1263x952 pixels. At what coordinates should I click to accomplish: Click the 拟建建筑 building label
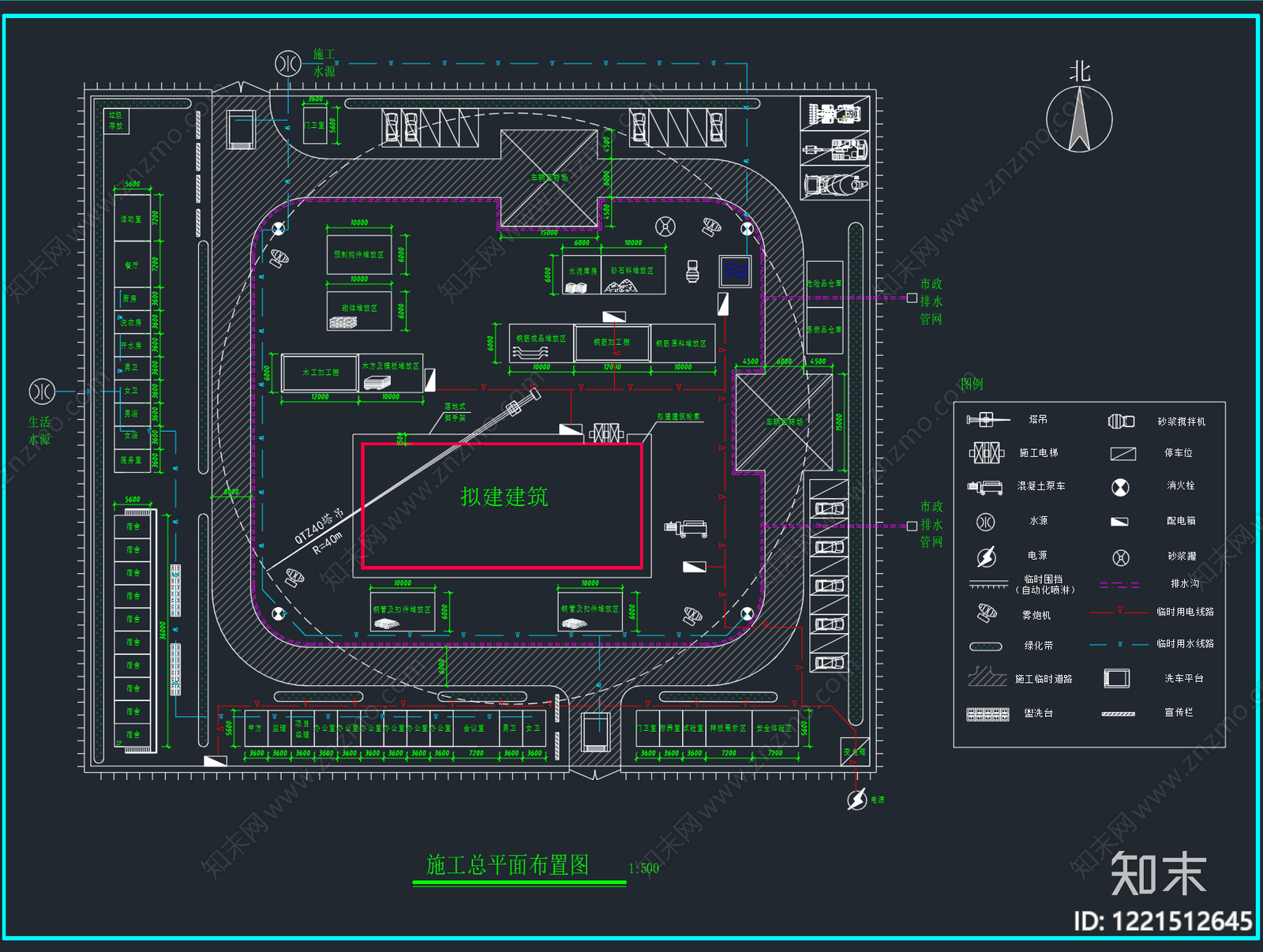[504, 497]
